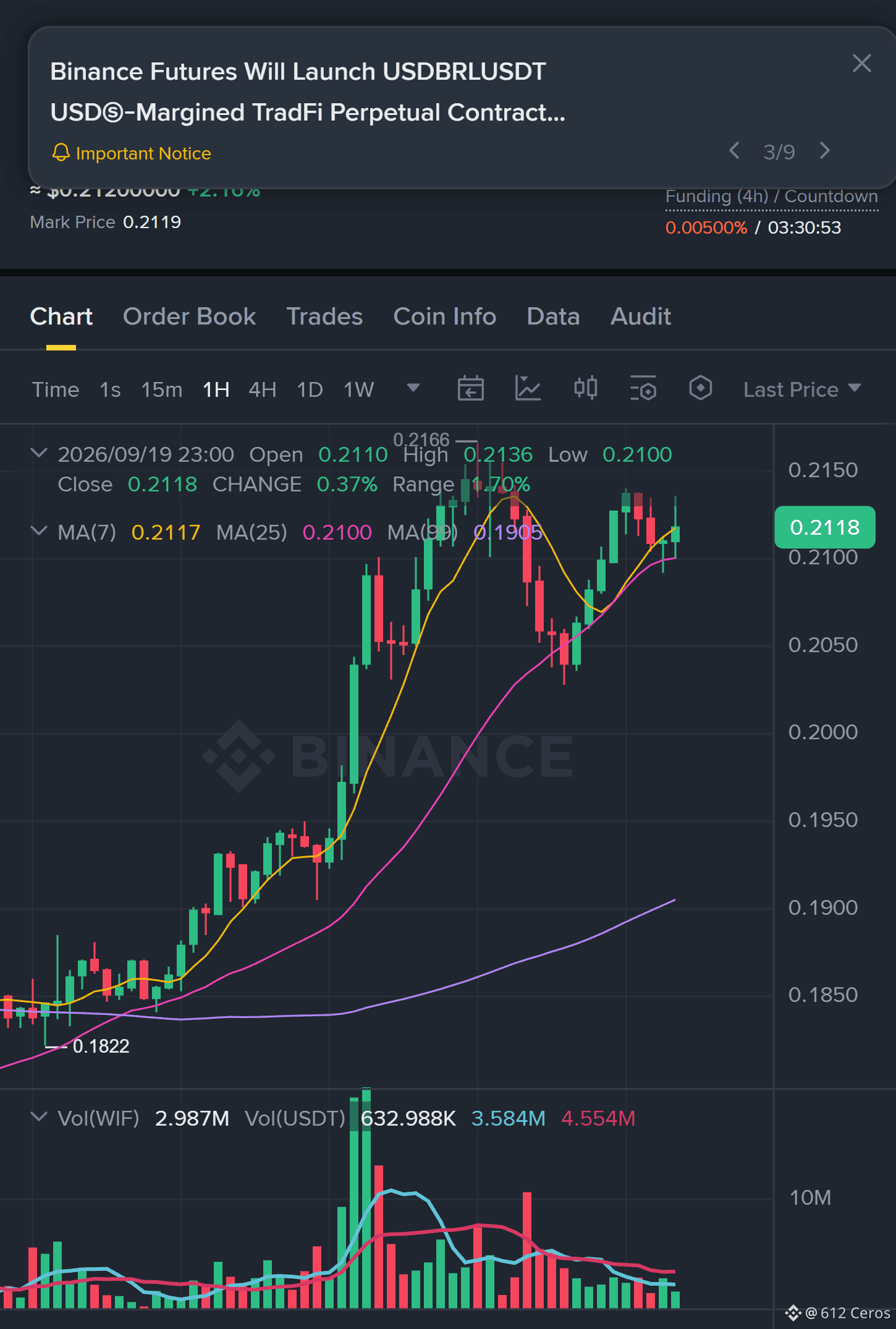Screen dimensions: 896x1329
Task: Go to previous announcement arrow
Action: [734, 151]
